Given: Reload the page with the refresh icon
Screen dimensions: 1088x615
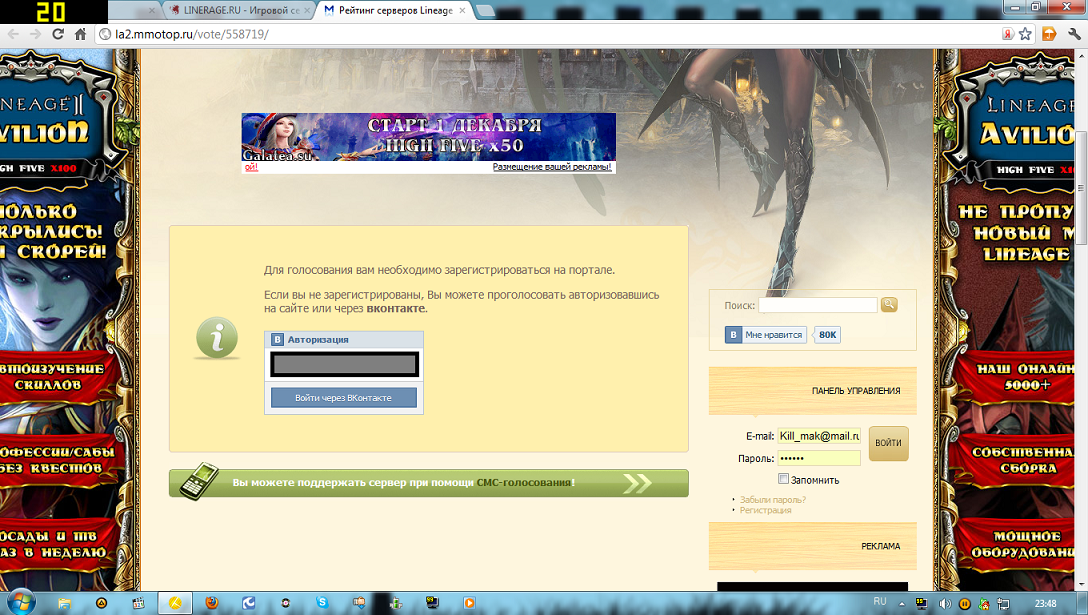Looking at the screenshot, I should [x=58, y=34].
